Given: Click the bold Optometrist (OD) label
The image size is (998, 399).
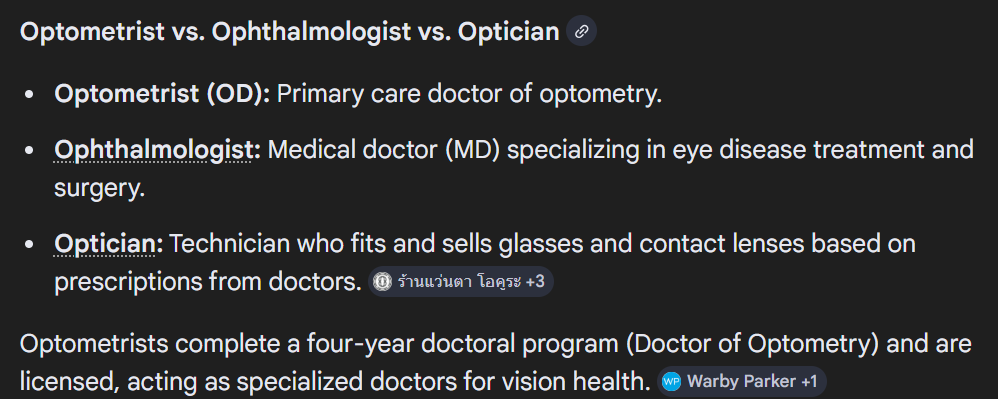Looking at the screenshot, I should [x=162, y=94].
